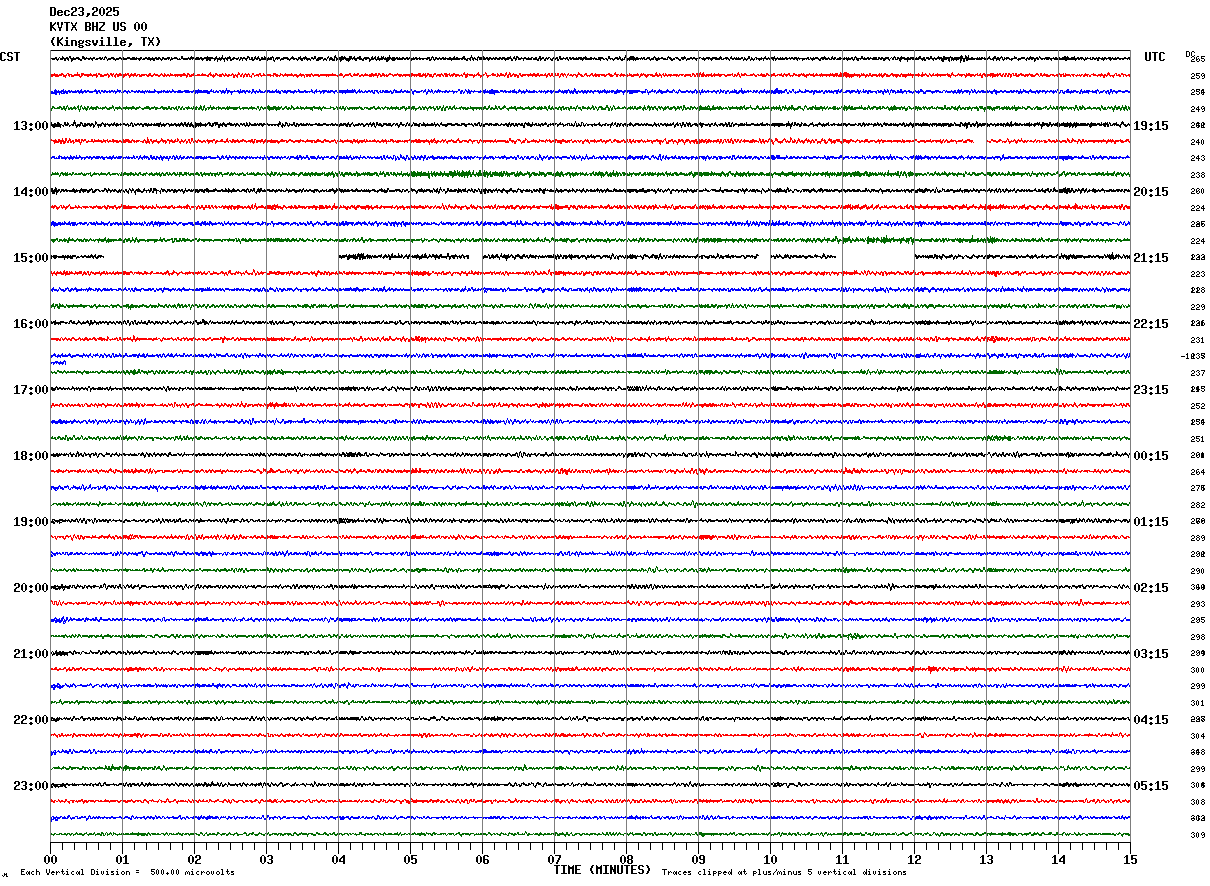The image size is (1210, 886).
Task: Click the DC offset value -1035
Action: 1193,356
